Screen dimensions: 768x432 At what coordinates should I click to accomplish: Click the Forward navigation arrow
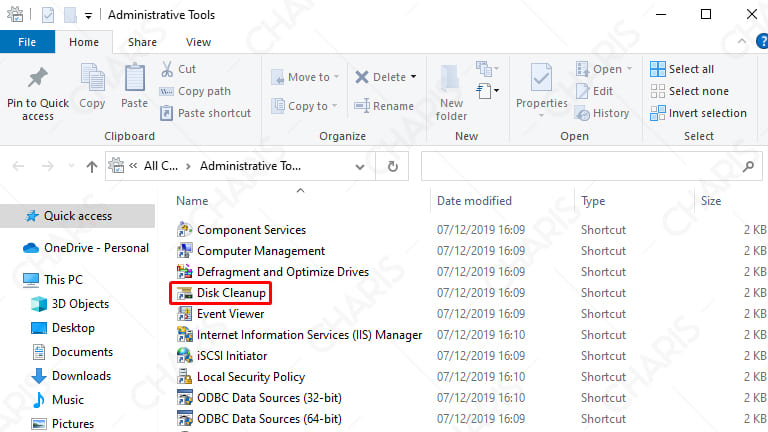coord(48,167)
